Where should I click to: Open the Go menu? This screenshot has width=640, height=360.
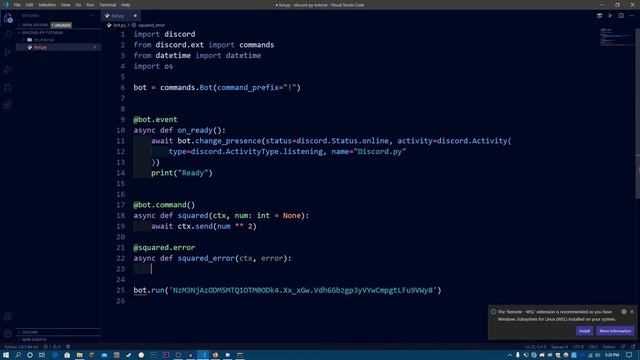pyautogui.click(x=78, y=5)
